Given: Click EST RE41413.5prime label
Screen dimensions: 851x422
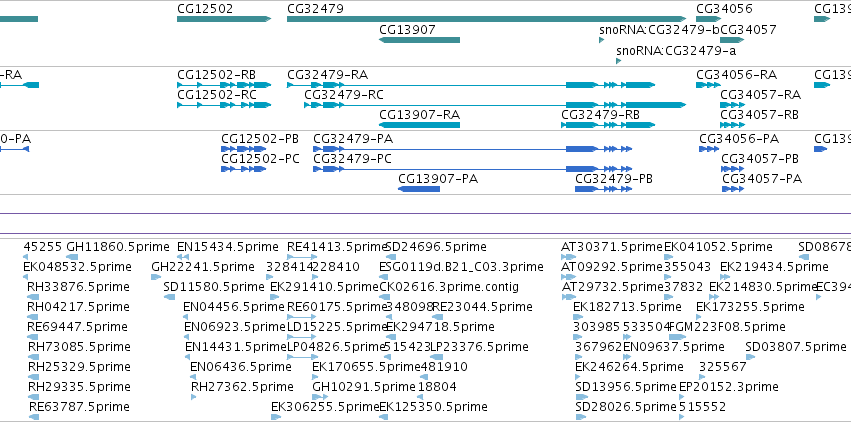Looking at the screenshot, I should click(x=336, y=247).
